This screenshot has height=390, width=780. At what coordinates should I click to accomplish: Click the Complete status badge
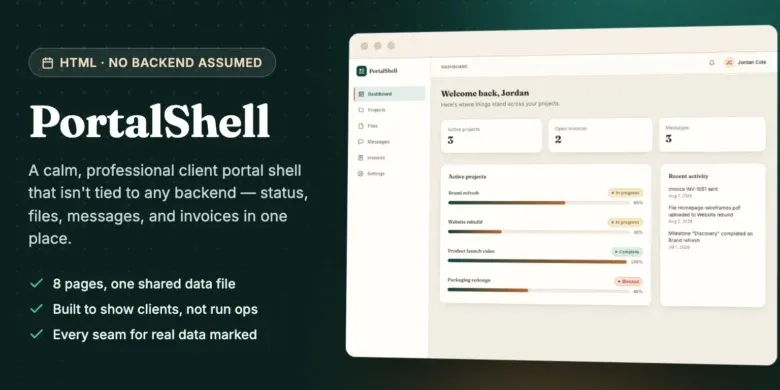tap(627, 252)
